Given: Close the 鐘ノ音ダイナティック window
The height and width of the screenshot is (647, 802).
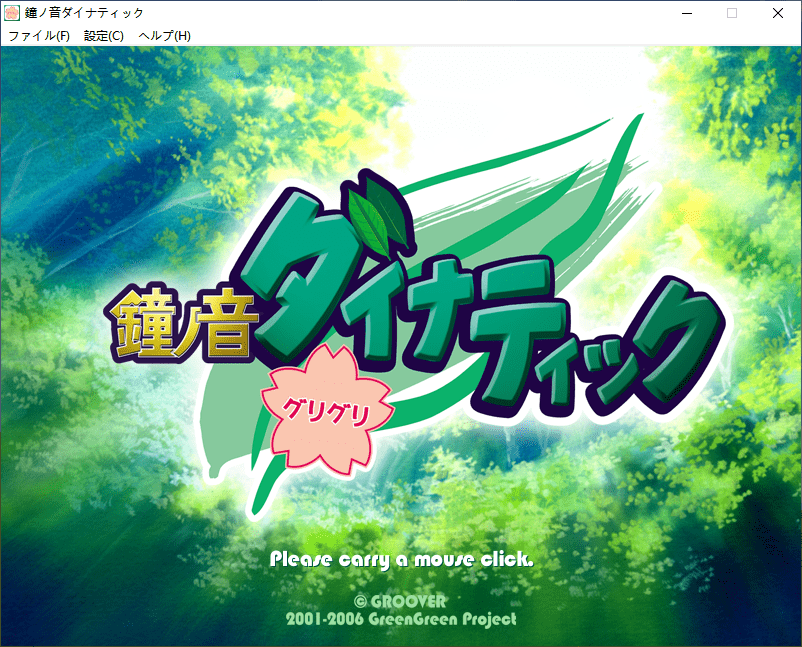Looking at the screenshot, I should 778,13.
